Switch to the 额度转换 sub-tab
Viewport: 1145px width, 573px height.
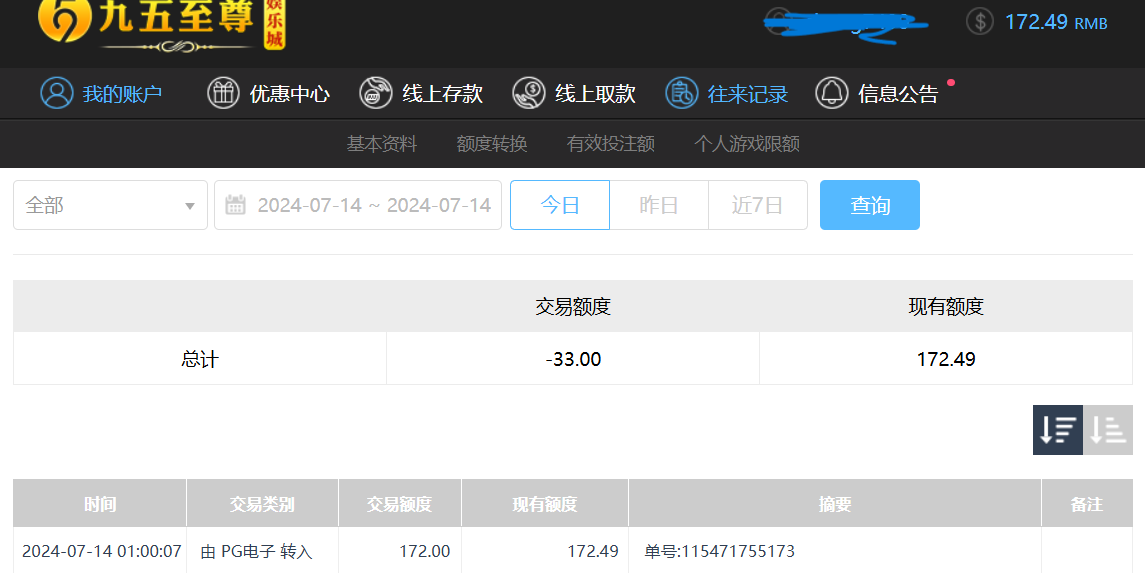pos(492,144)
